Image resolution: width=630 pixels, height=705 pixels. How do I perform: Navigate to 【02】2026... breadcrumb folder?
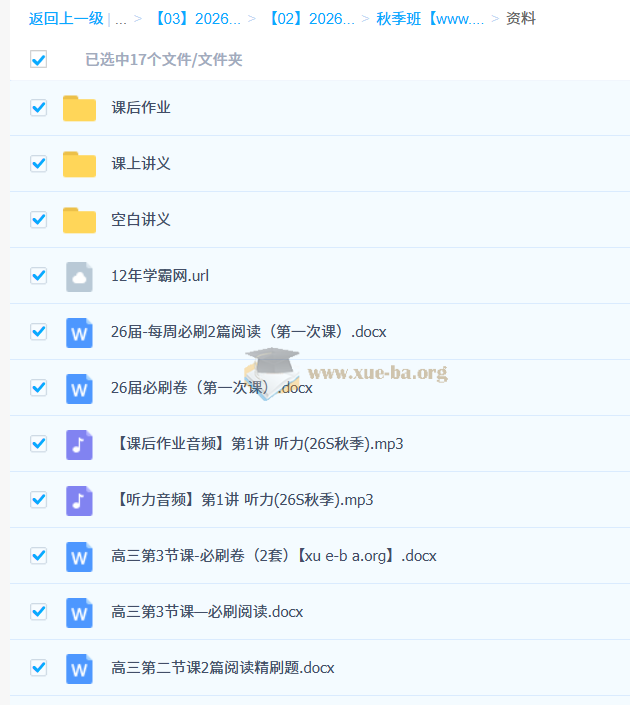(x=311, y=19)
